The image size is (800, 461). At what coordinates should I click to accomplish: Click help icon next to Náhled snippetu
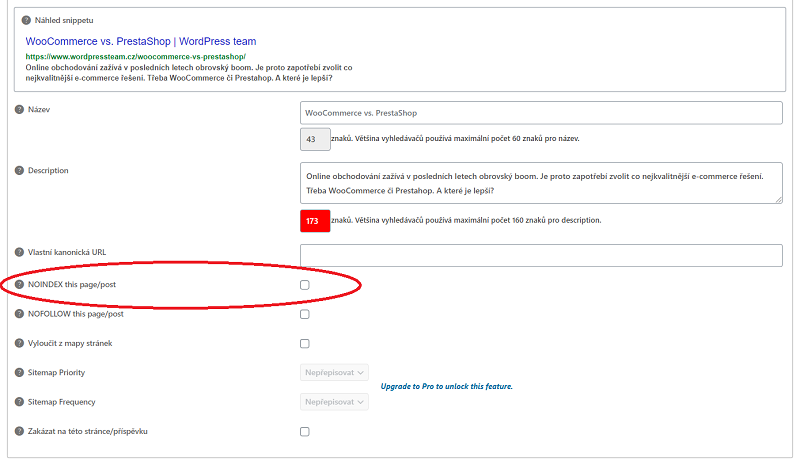coord(26,20)
